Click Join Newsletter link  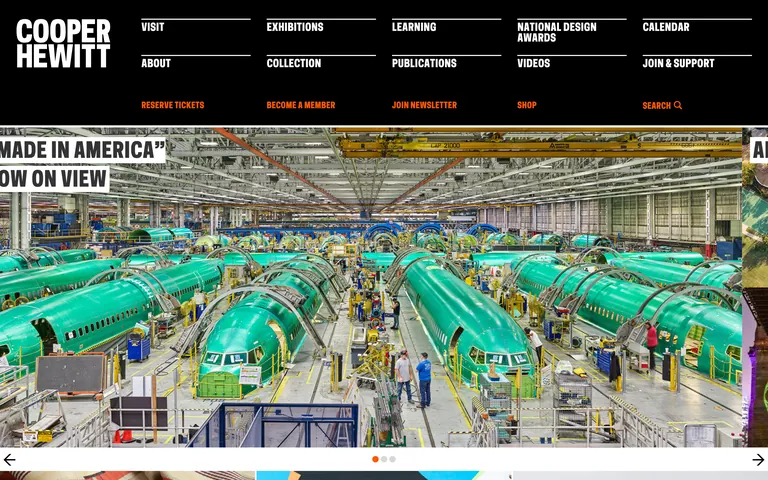click(424, 105)
